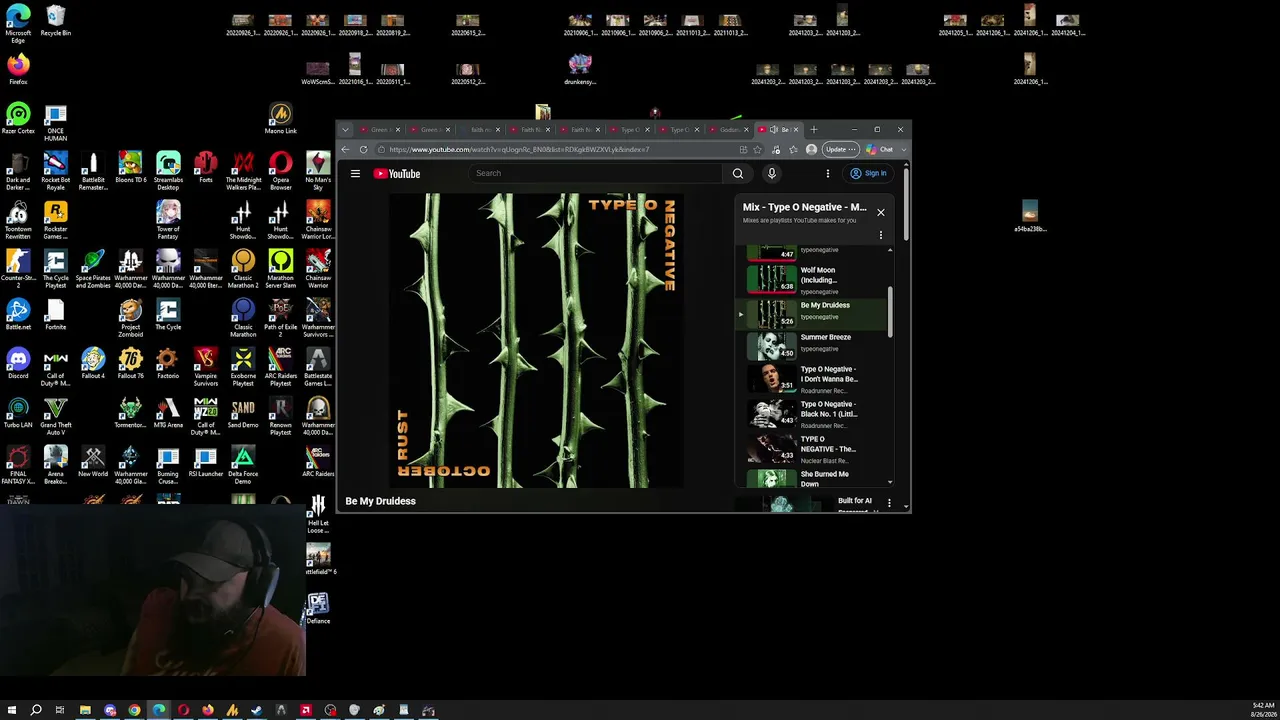
Task: Open Google Chrome from the taskbar
Action: point(134,710)
